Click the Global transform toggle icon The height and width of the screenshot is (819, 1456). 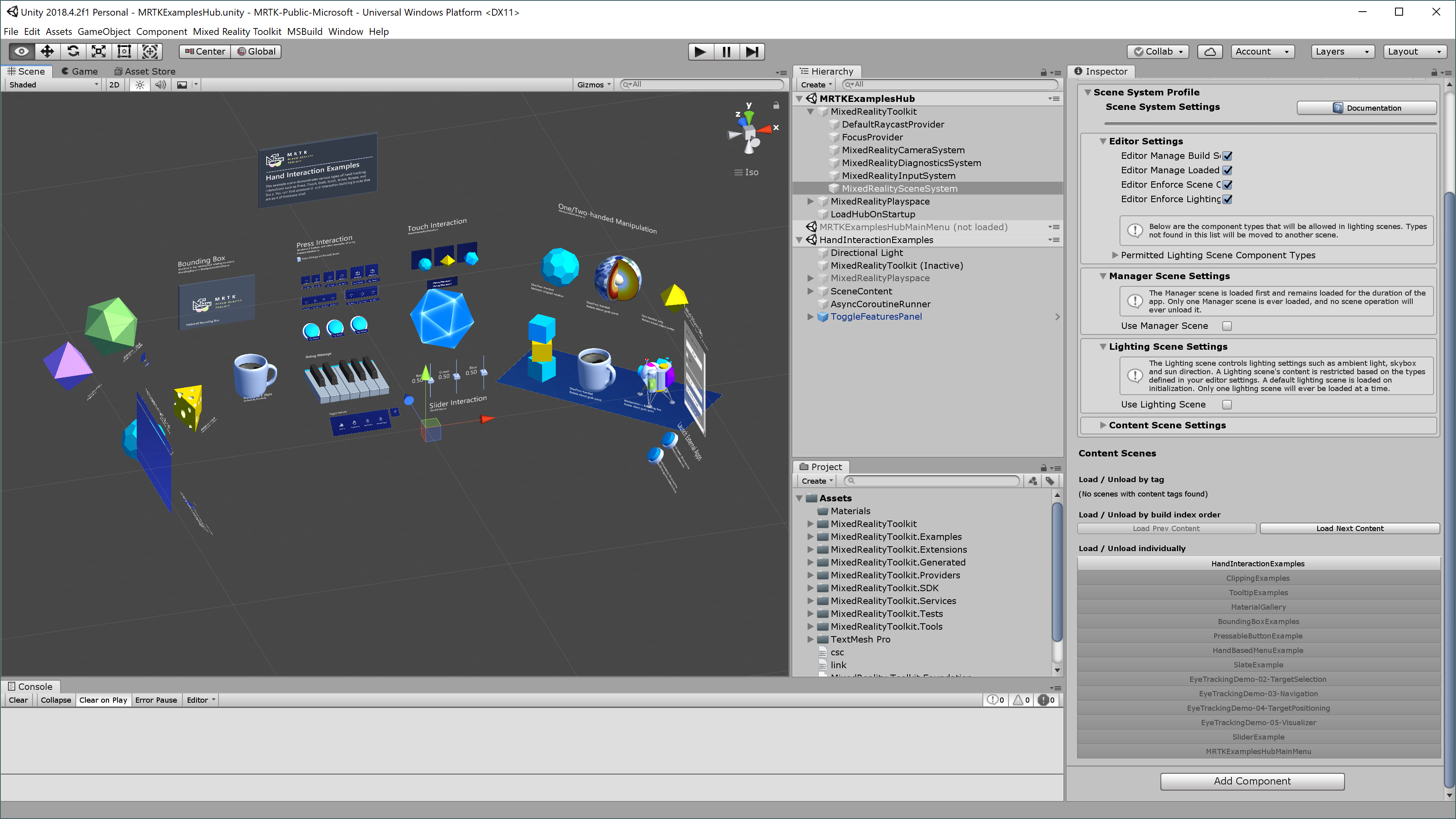[258, 51]
